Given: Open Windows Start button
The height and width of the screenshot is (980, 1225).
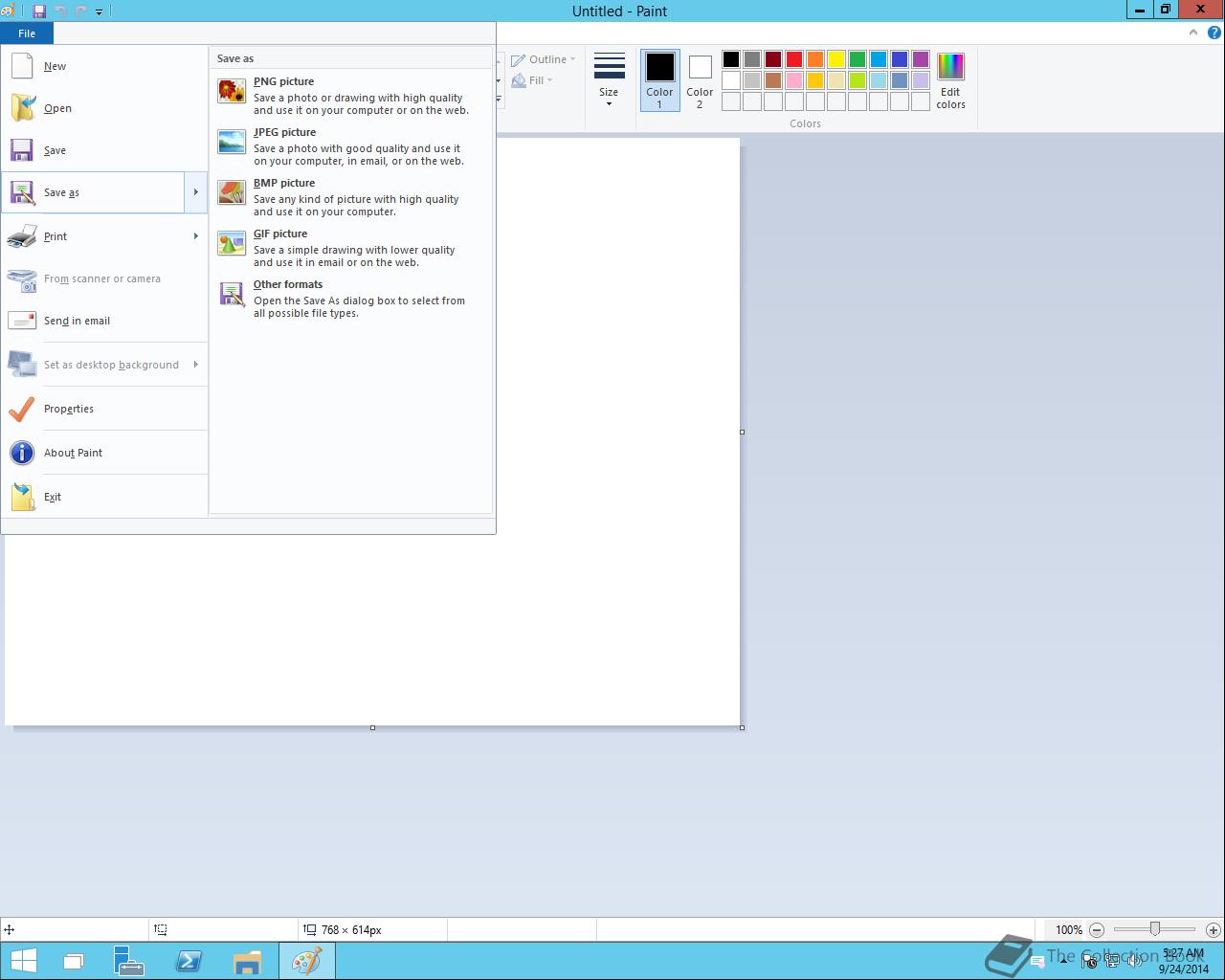Looking at the screenshot, I should [x=24, y=961].
